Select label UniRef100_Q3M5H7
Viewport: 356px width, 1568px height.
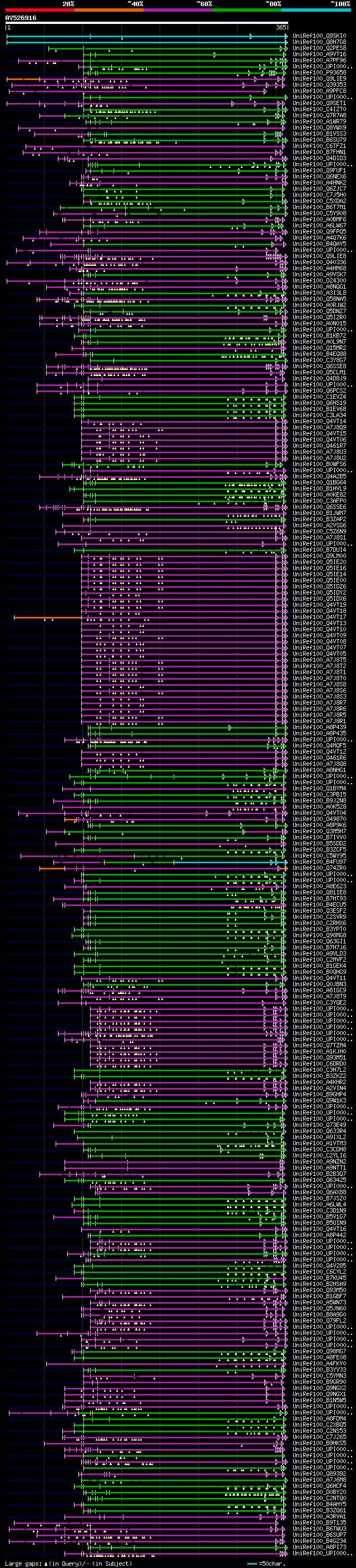point(319,831)
